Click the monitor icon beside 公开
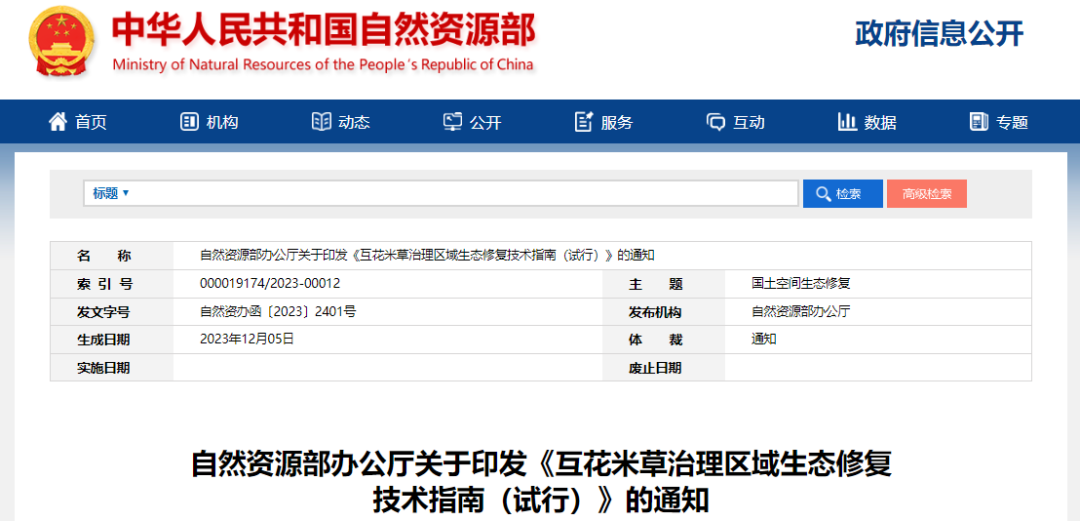 [453, 122]
